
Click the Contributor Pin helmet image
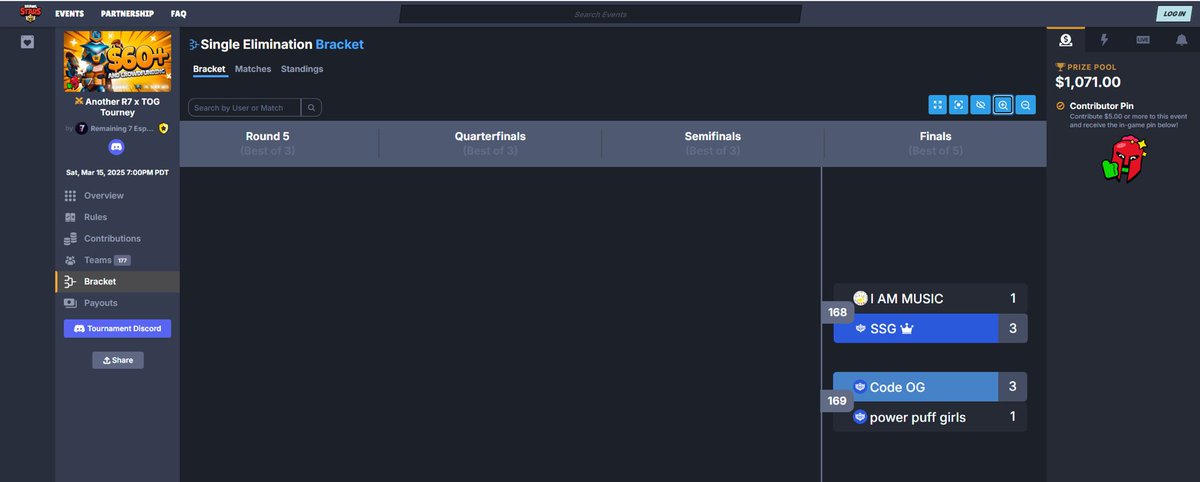(x=1123, y=160)
